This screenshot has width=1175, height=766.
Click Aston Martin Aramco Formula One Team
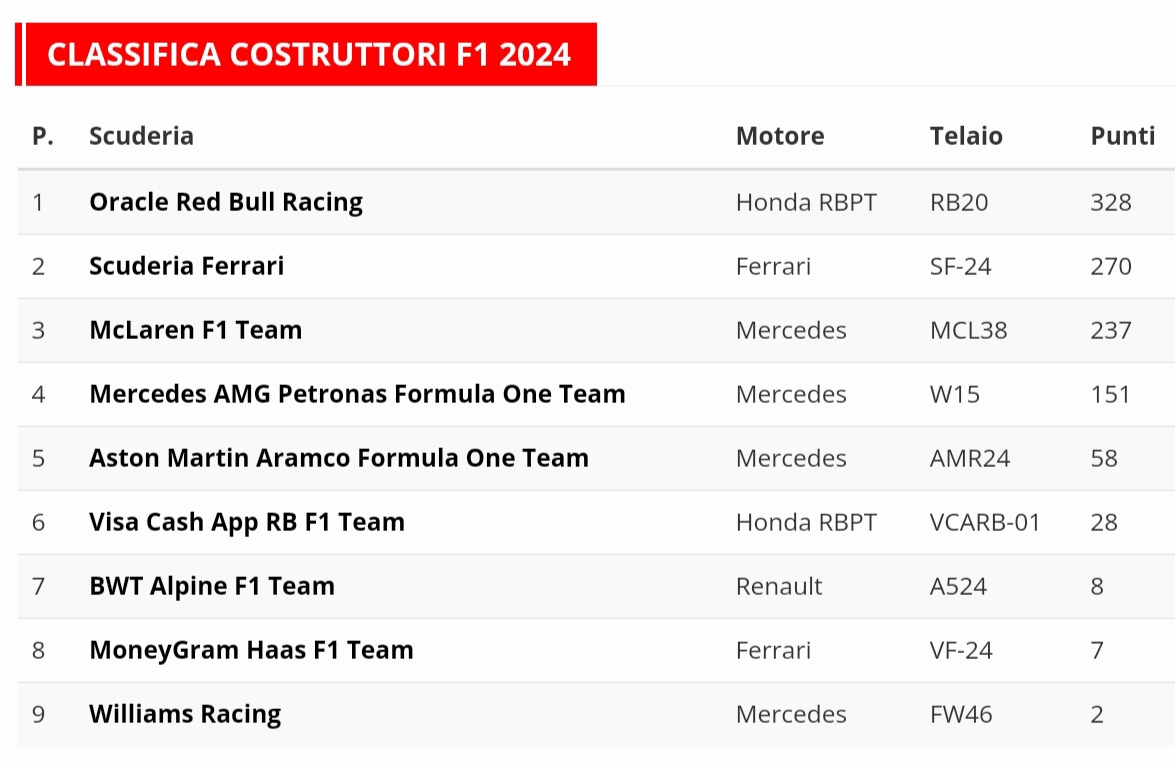click(x=339, y=458)
